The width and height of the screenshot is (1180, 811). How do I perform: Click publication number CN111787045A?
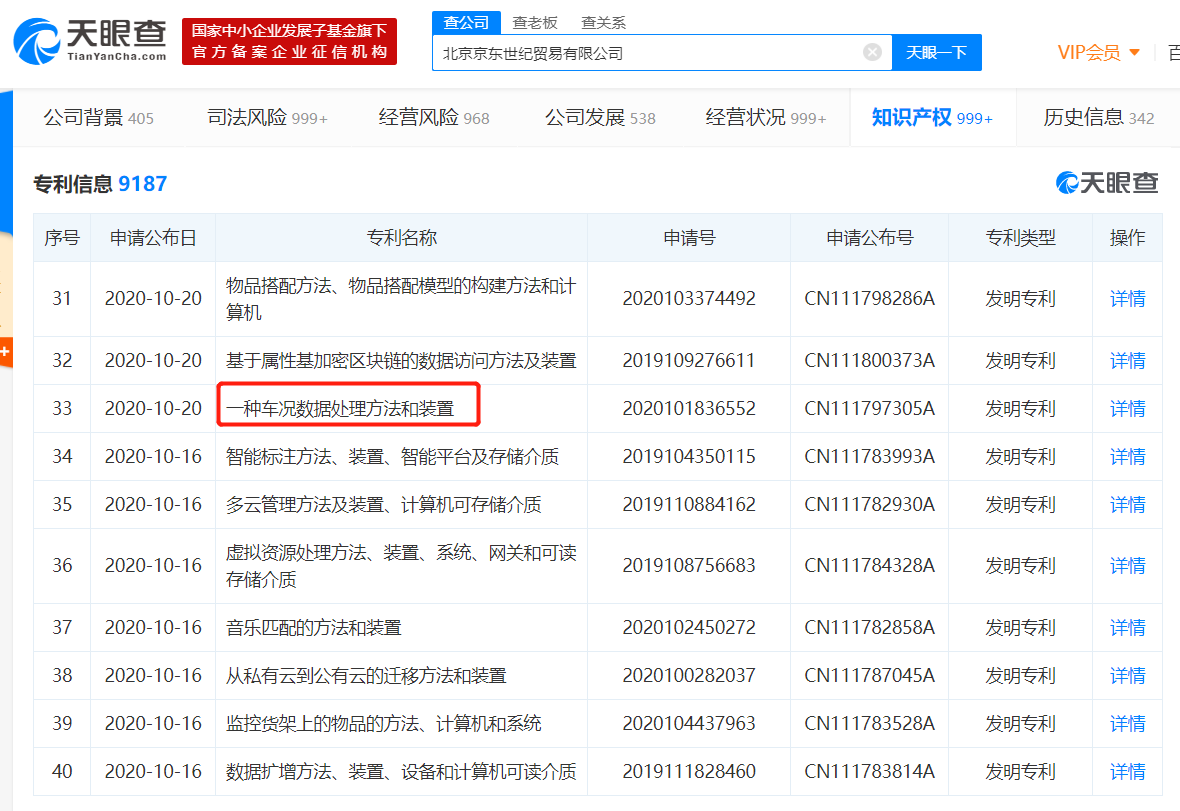(869, 676)
